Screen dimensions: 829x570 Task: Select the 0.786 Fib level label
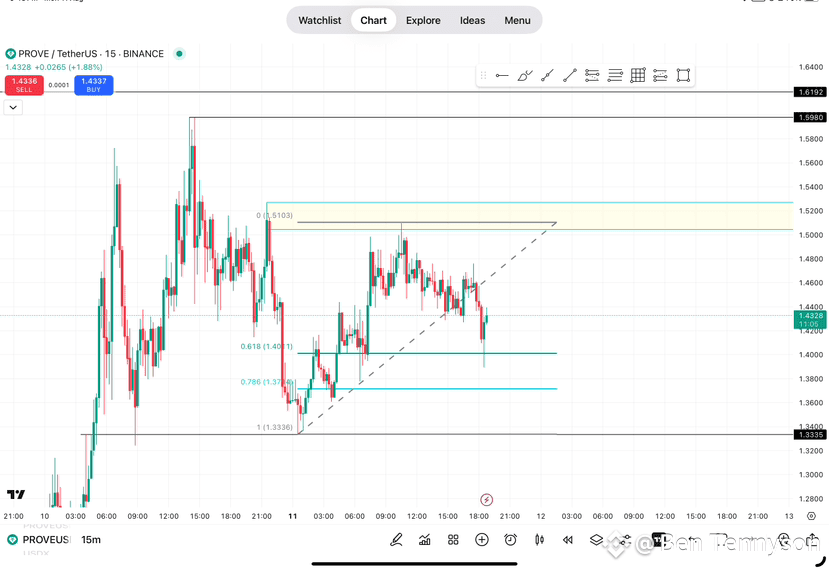click(266, 382)
